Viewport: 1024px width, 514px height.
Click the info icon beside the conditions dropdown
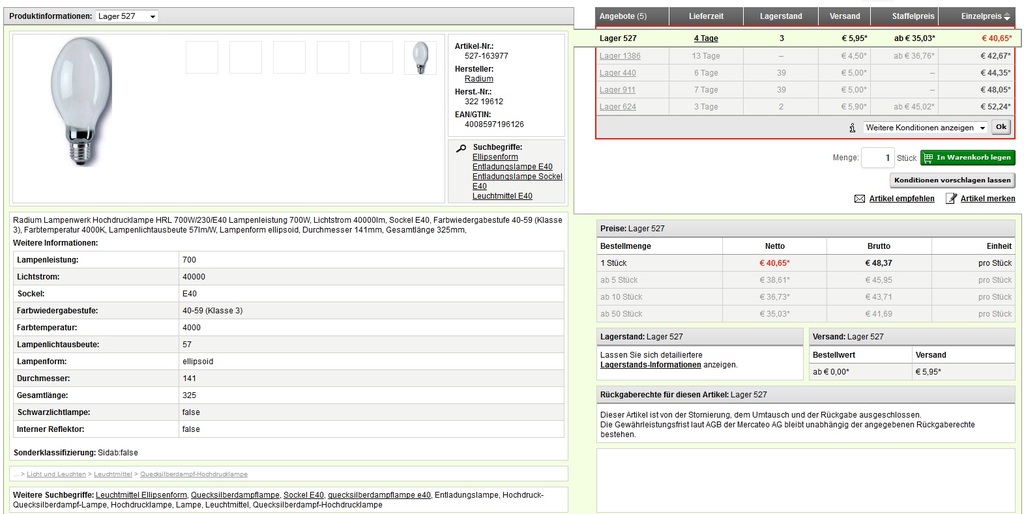point(852,128)
